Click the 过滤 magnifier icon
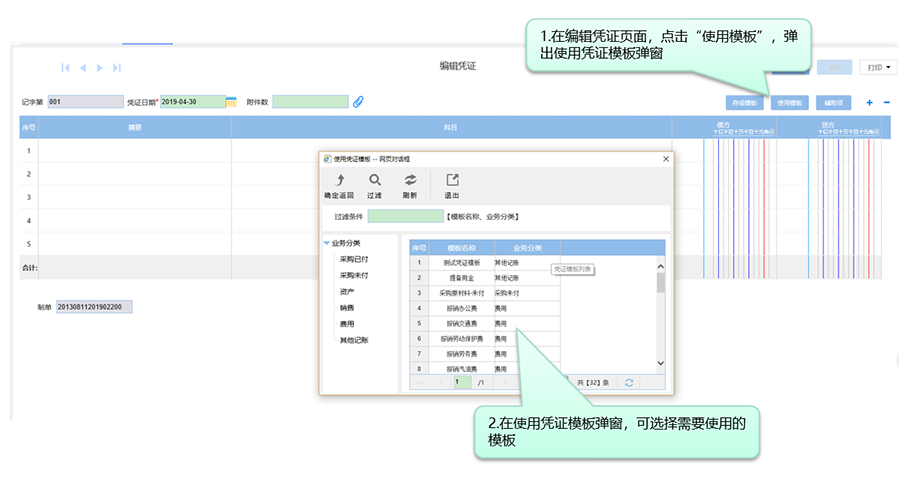This screenshot has width=900, height=479. 375,180
